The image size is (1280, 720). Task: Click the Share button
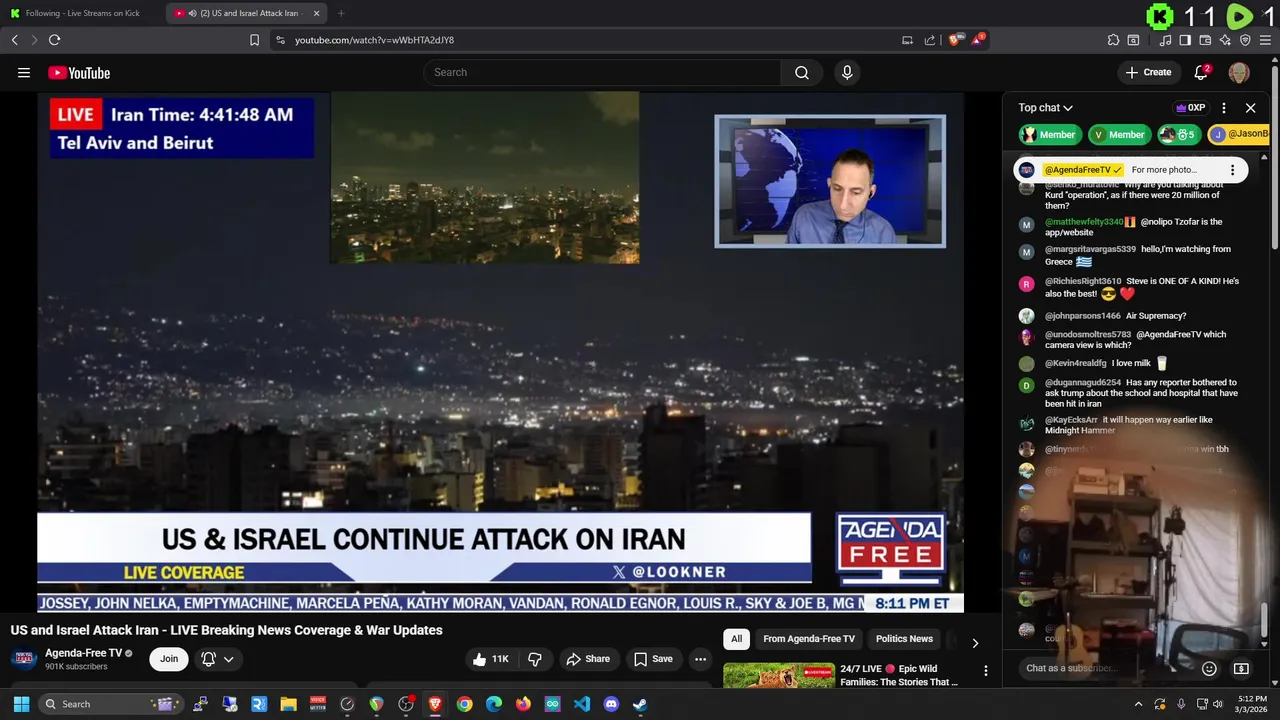587,659
